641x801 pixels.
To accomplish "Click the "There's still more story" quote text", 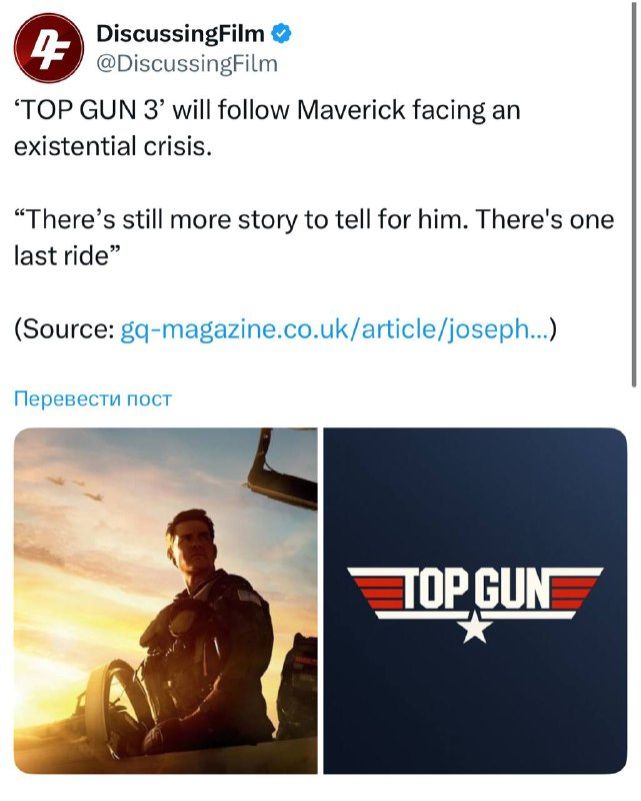I will point(314,220).
